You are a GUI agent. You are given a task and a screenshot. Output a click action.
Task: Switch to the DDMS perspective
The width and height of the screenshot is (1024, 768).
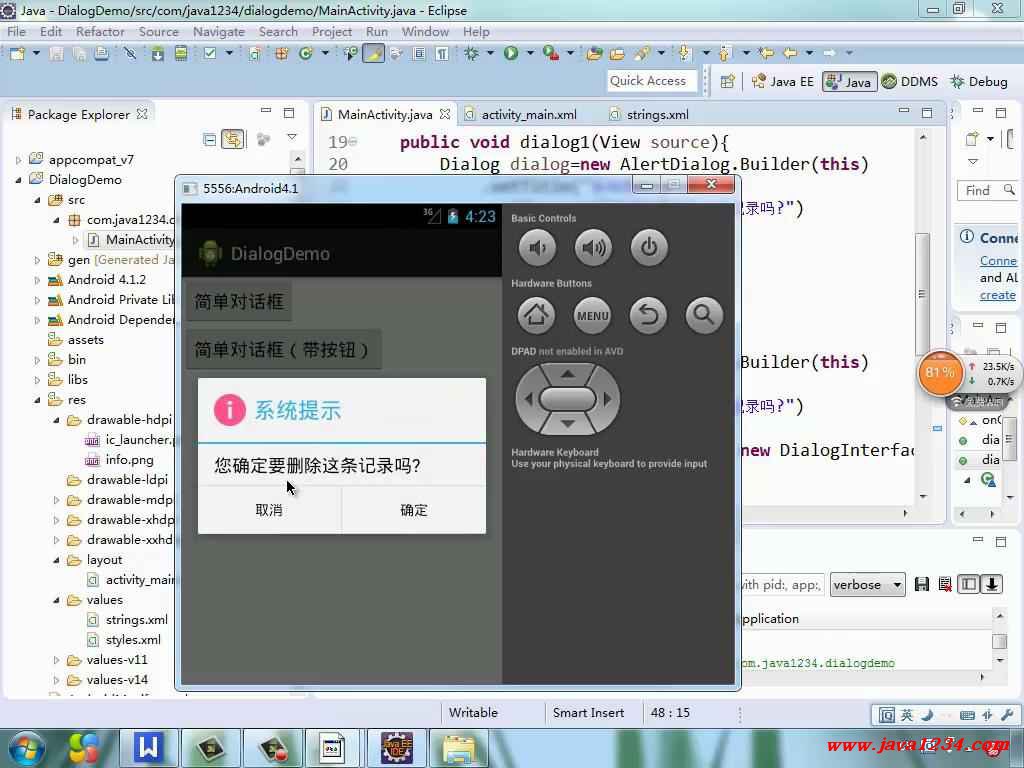pyautogui.click(x=910, y=82)
